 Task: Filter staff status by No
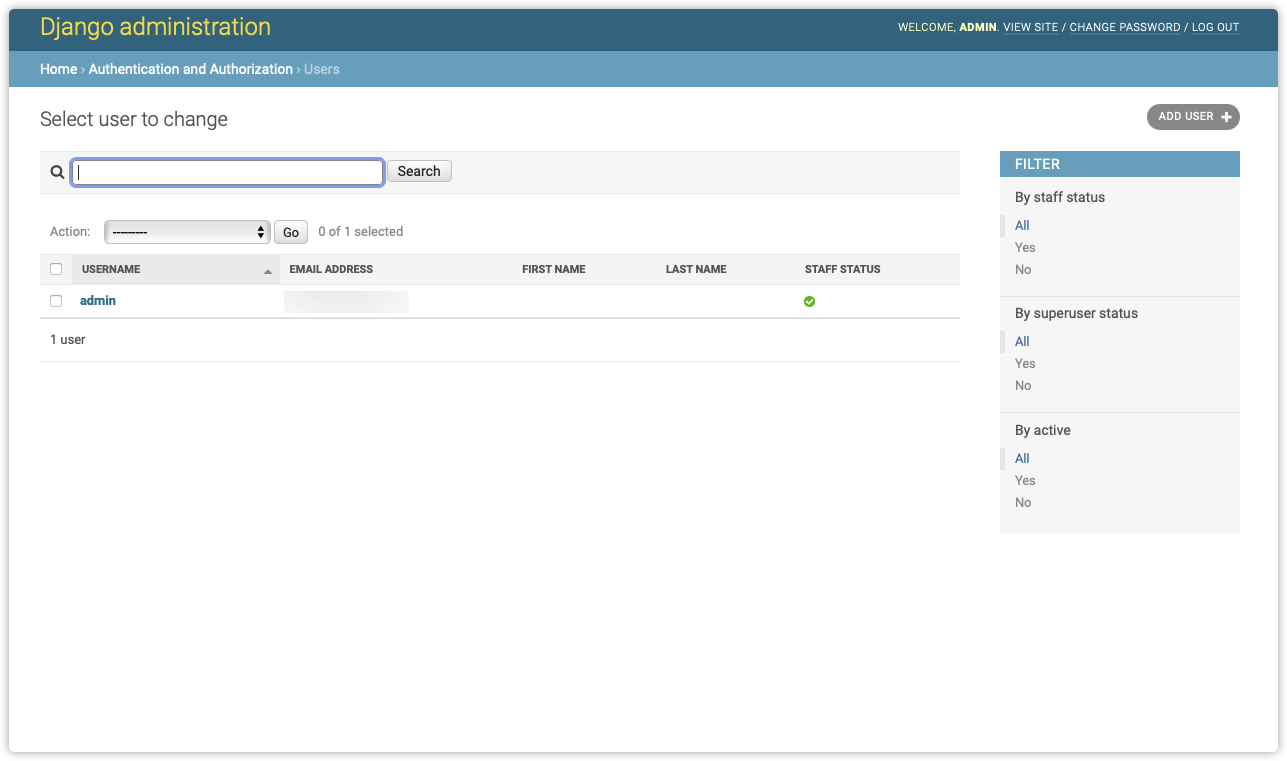(x=1023, y=270)
